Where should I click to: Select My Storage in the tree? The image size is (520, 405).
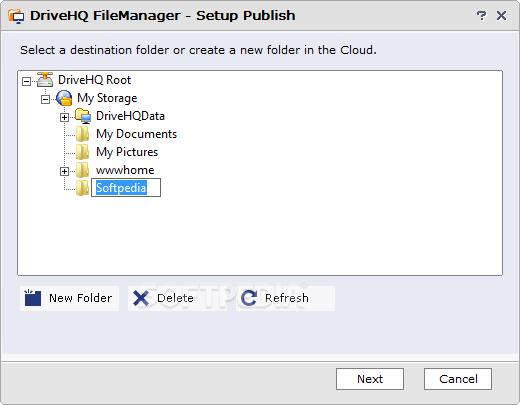click(x=107, y=98)
